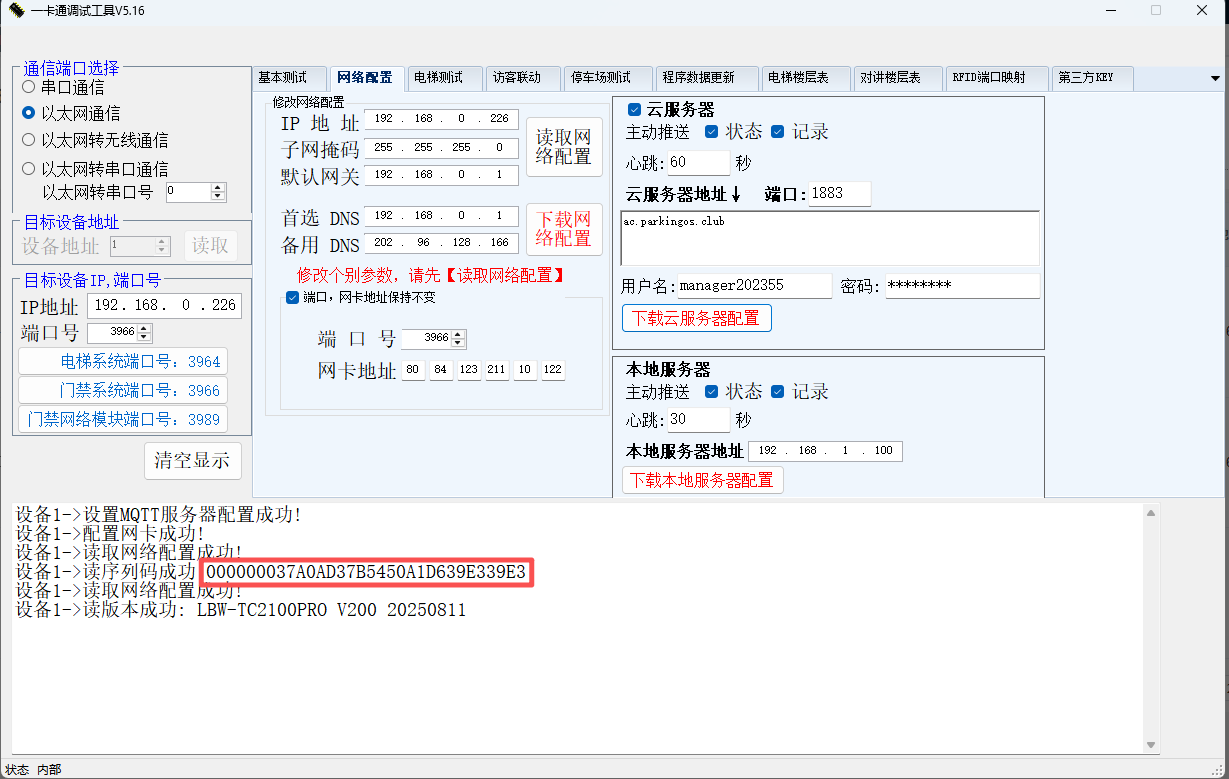Screen dimensions: 1229x779
Task: Click the red 下载网络配置 button
Action: point(564,229)
